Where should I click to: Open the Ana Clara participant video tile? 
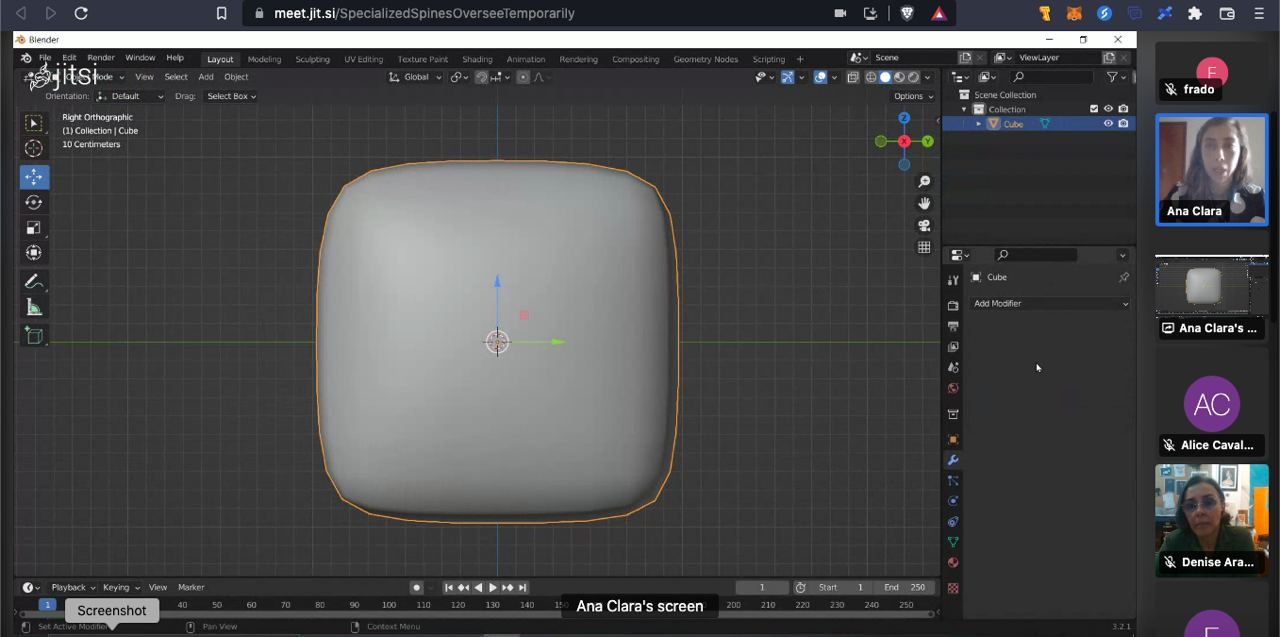click(x=1211, y=169)
